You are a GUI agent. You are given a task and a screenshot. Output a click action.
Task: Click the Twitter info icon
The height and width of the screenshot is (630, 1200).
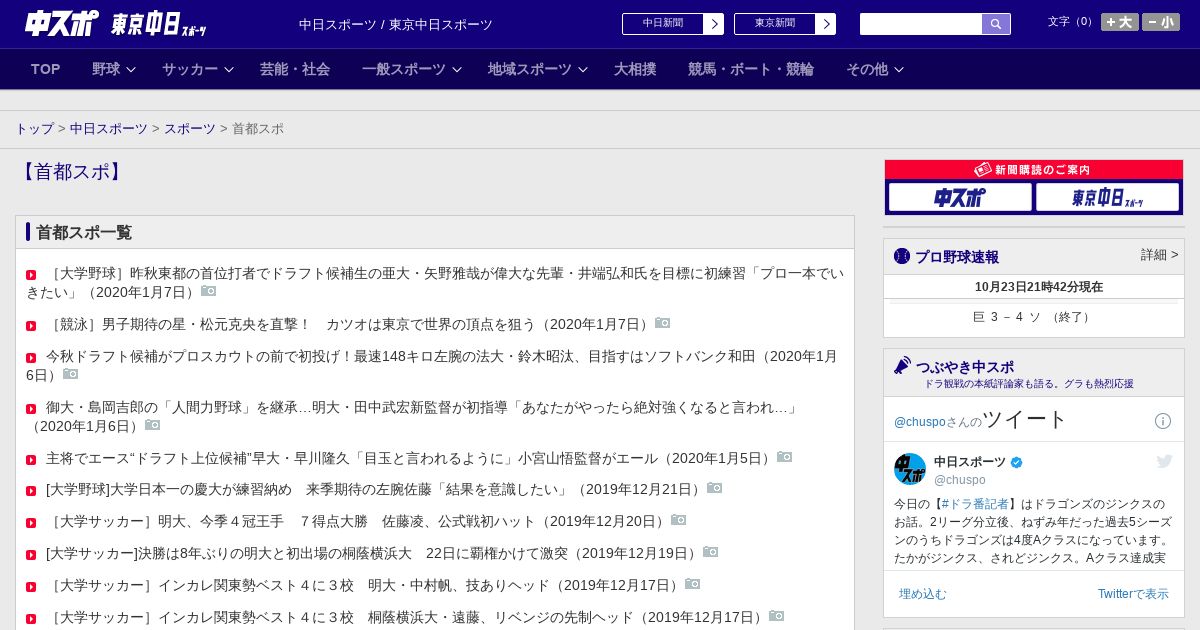[1163, 421]
